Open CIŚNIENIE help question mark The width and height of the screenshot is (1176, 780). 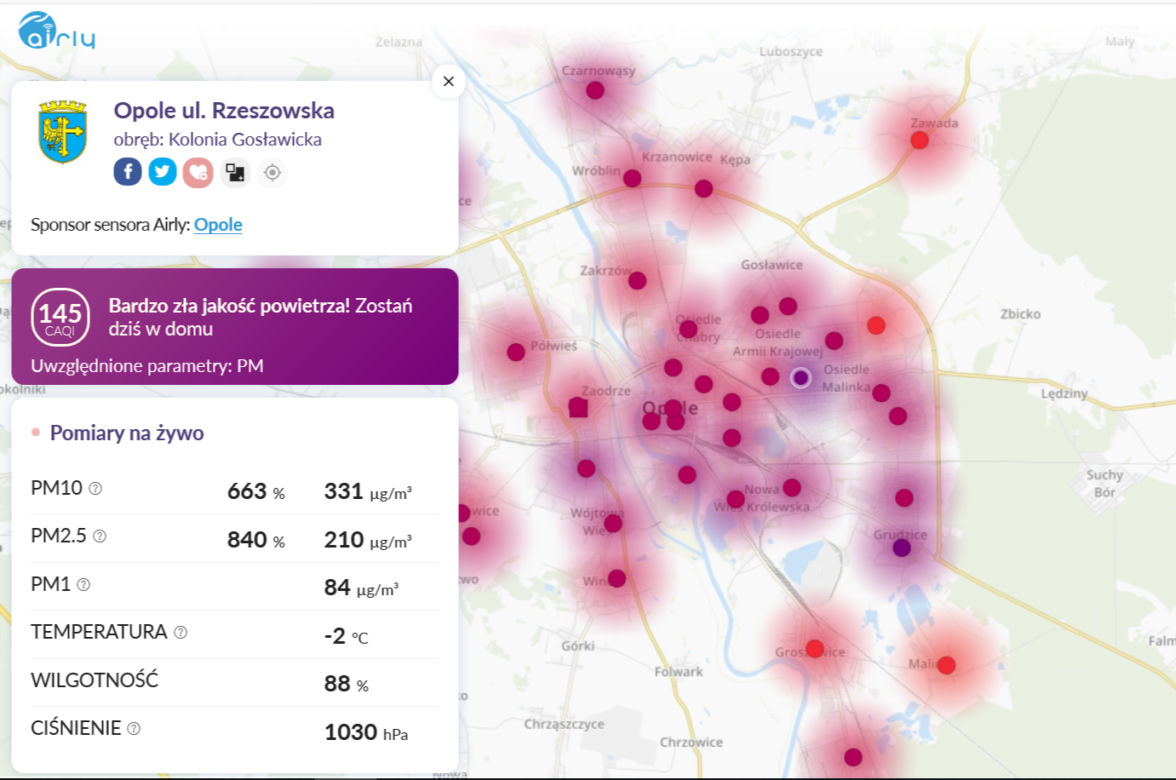click(134, 728)
